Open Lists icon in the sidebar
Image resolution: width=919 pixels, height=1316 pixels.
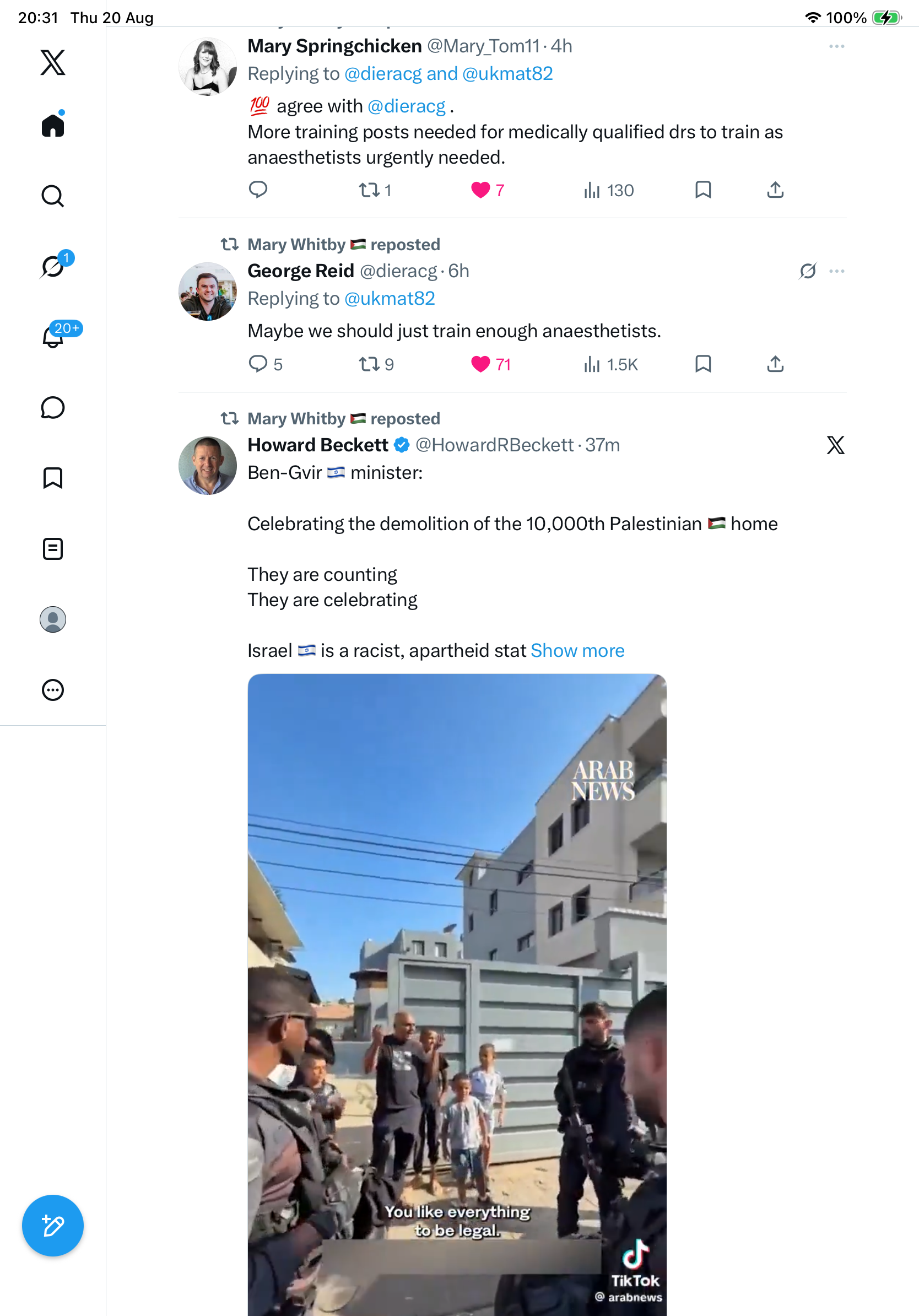tap(53, 549)
